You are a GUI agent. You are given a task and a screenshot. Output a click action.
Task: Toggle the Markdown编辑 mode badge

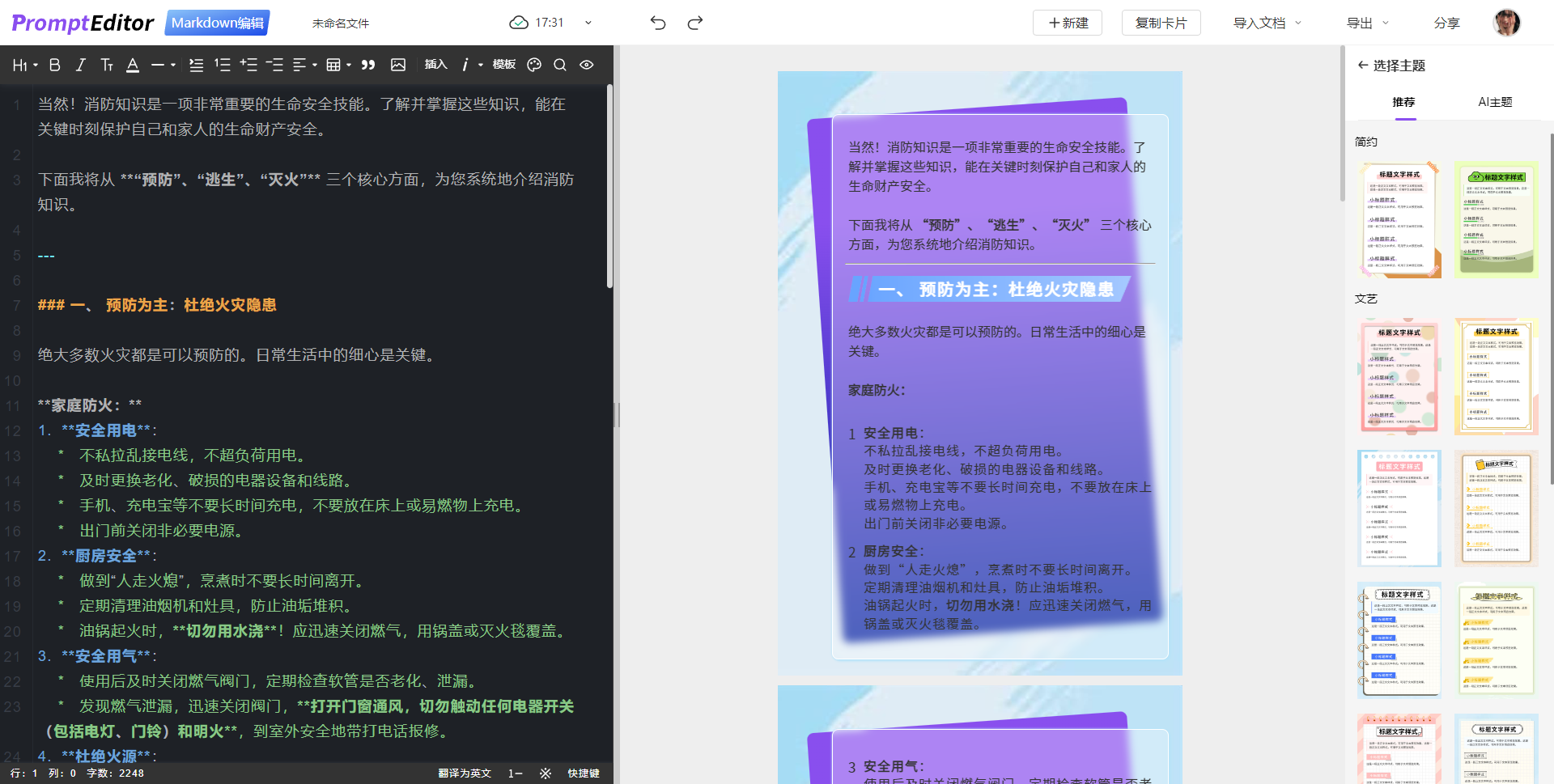point(217,23)
